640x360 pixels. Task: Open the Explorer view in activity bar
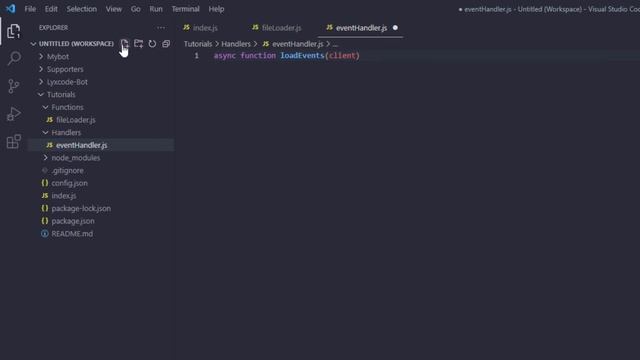(13, 31)
